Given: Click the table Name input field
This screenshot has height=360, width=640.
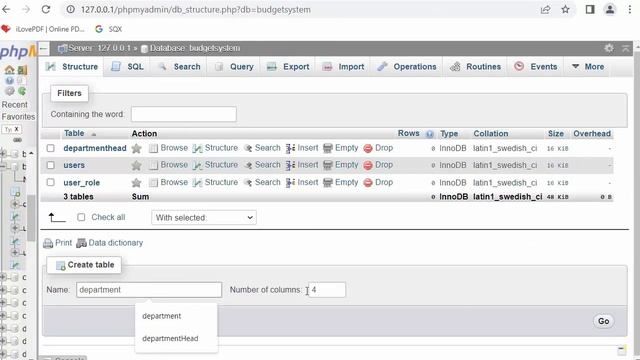Looking at the screenshot, I should pyautogui.click(x=149, y=290).
